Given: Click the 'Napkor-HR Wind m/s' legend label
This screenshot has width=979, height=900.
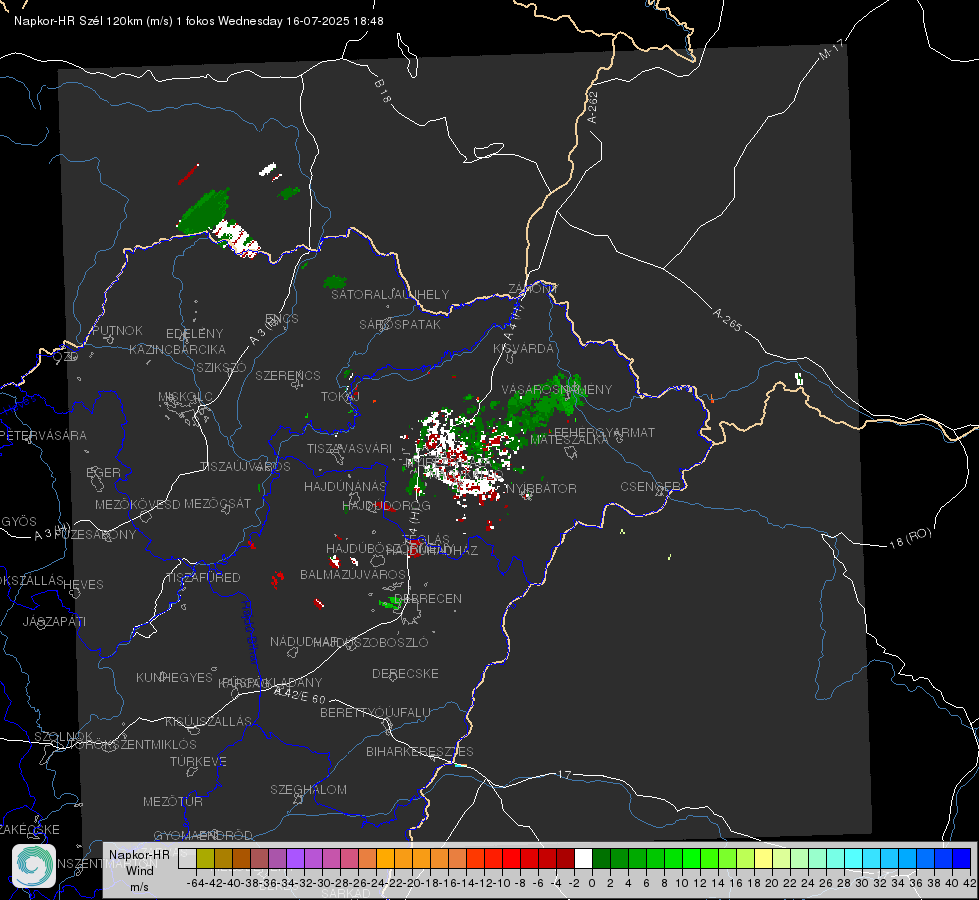Looking at the screenshot, I should 139,870.
